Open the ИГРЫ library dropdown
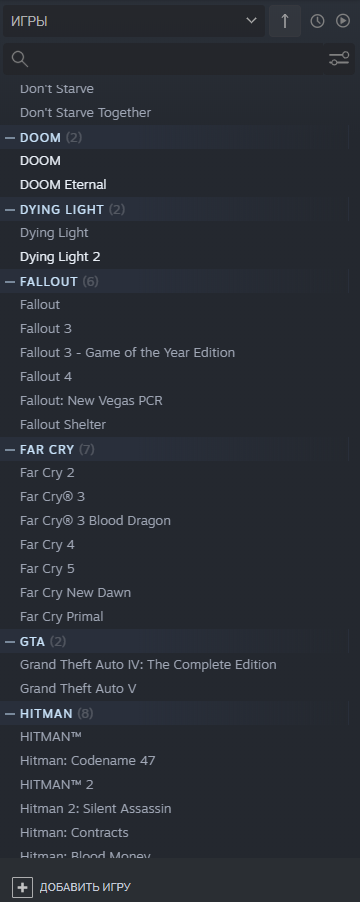Image resolution: width=360 pixels, height=902 pixels. point(134,21)
